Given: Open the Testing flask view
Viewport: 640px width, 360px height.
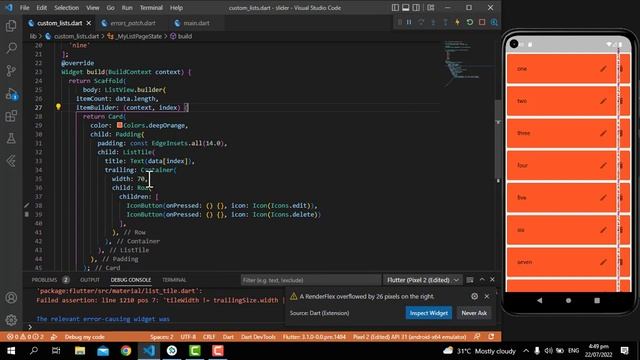Looking at the screenshot, I should pyautogui.click(x=11, y=138).
